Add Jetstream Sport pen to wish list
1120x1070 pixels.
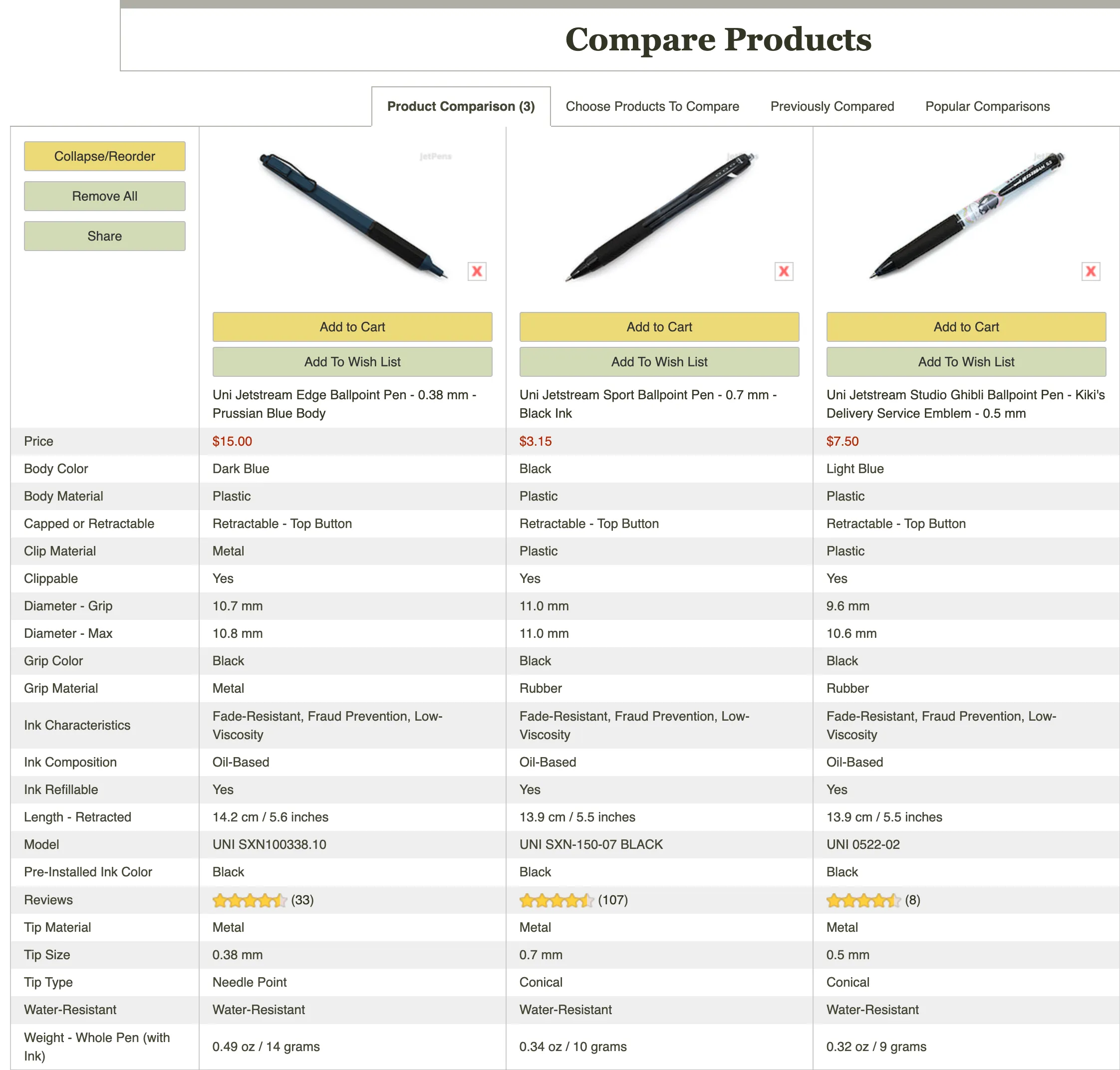659,362
